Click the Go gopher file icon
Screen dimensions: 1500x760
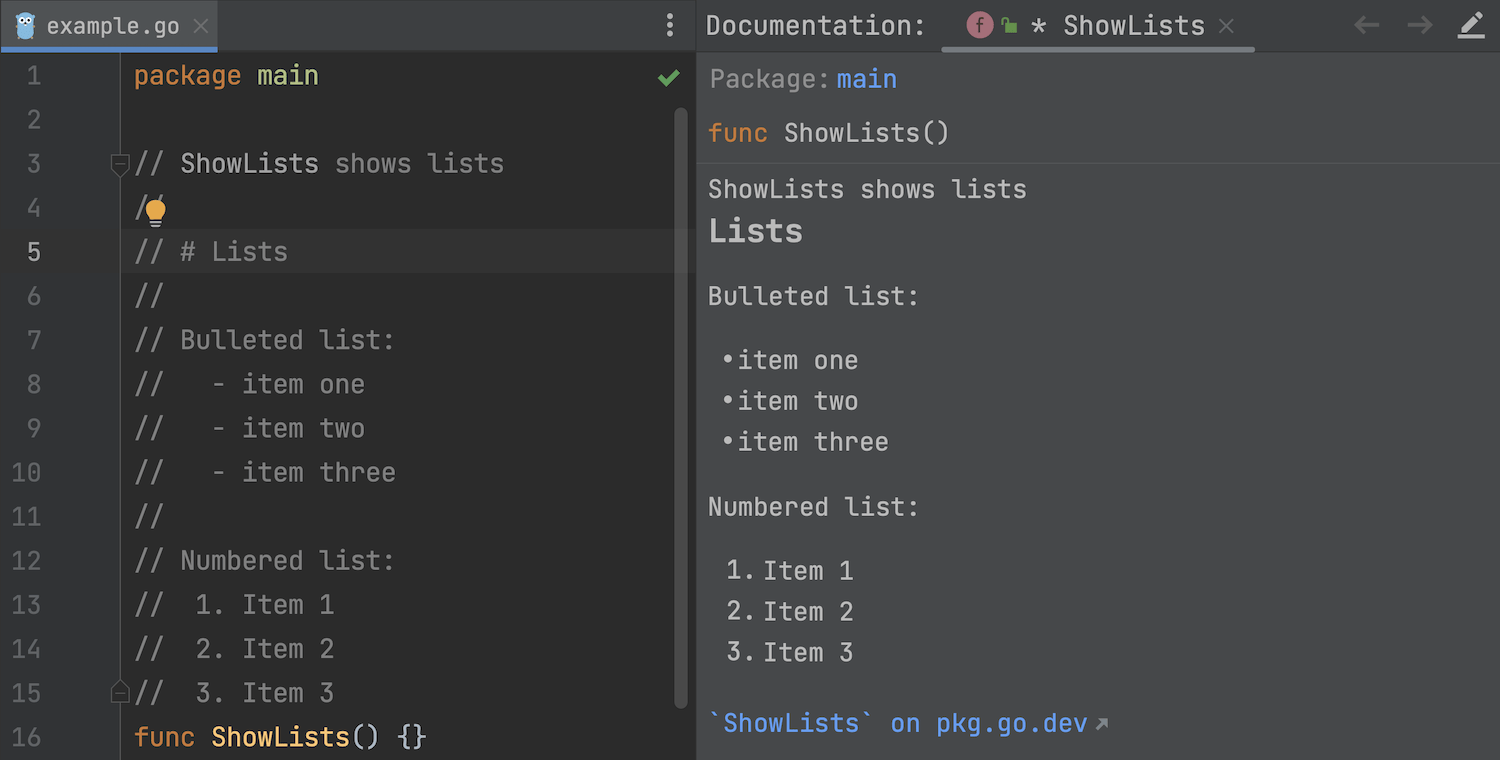[26, 26]
